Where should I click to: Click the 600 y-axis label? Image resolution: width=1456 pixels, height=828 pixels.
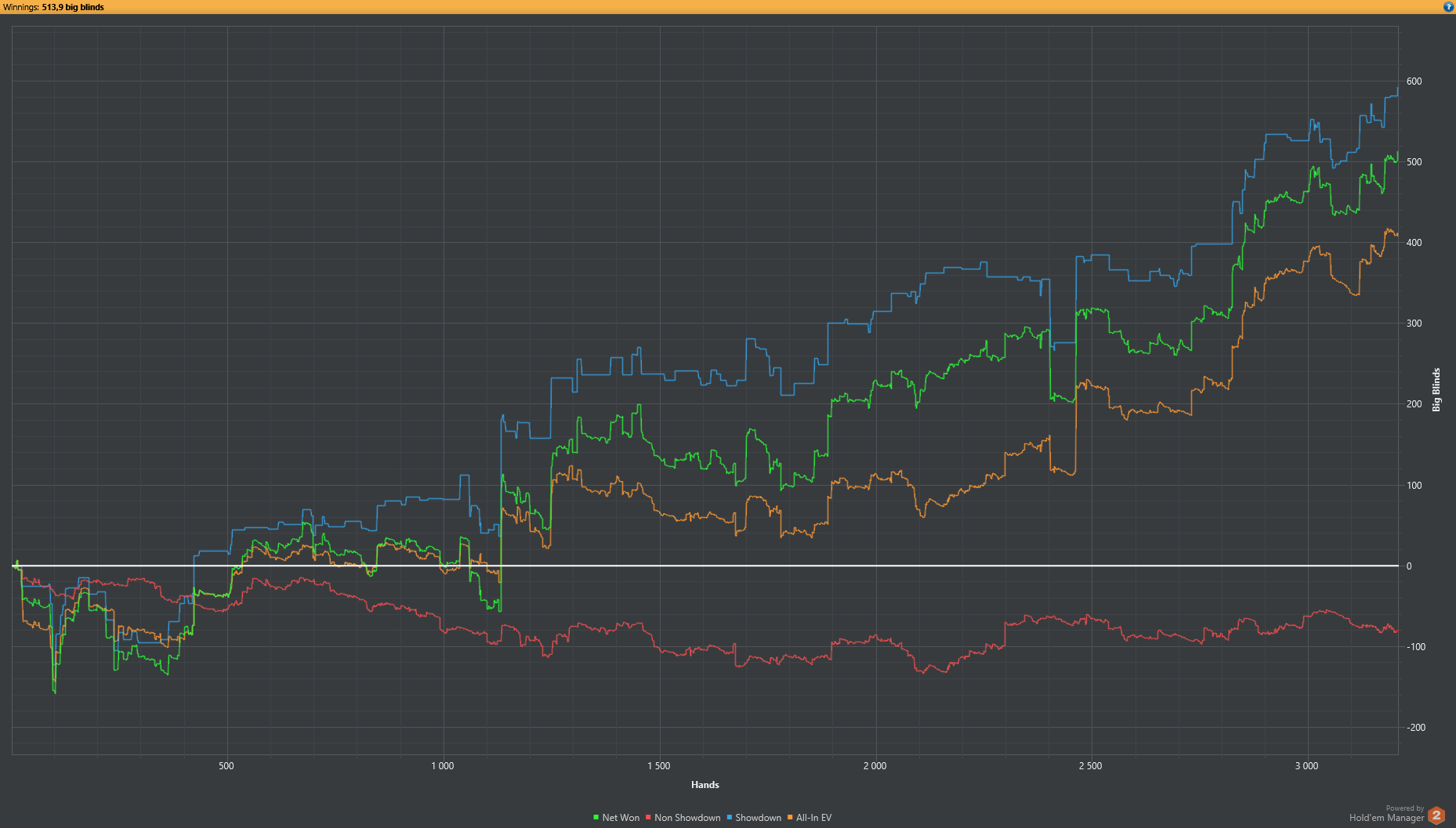point(1414,81)
